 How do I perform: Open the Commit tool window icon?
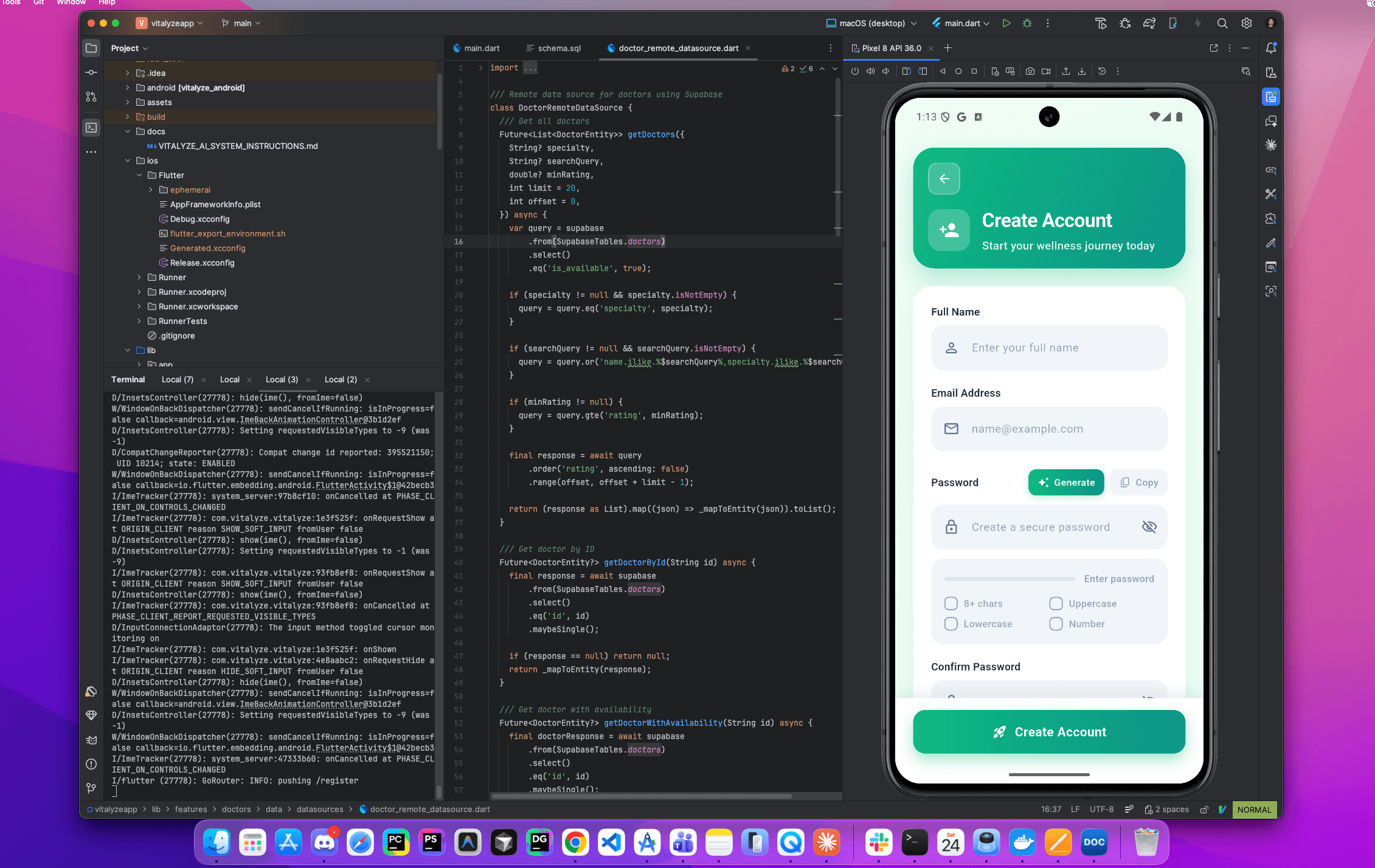pos(91,72)
